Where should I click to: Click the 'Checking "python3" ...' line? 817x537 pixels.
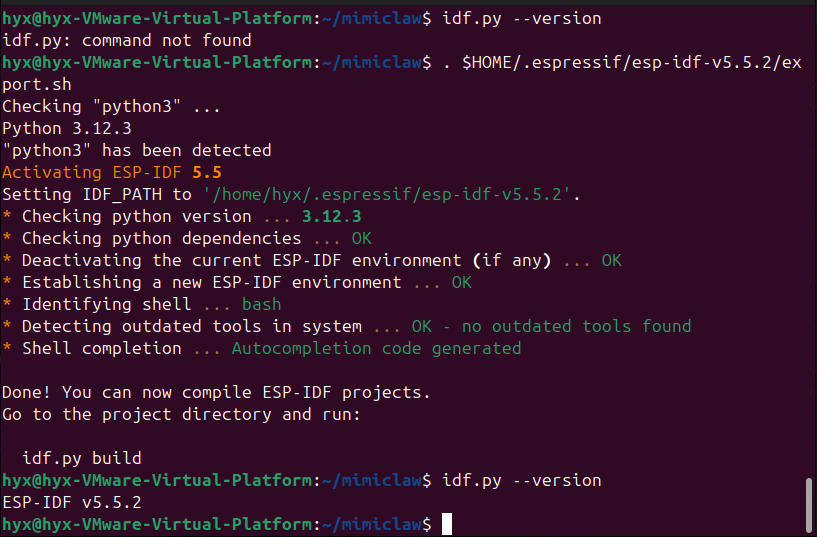tap(112, 106)
